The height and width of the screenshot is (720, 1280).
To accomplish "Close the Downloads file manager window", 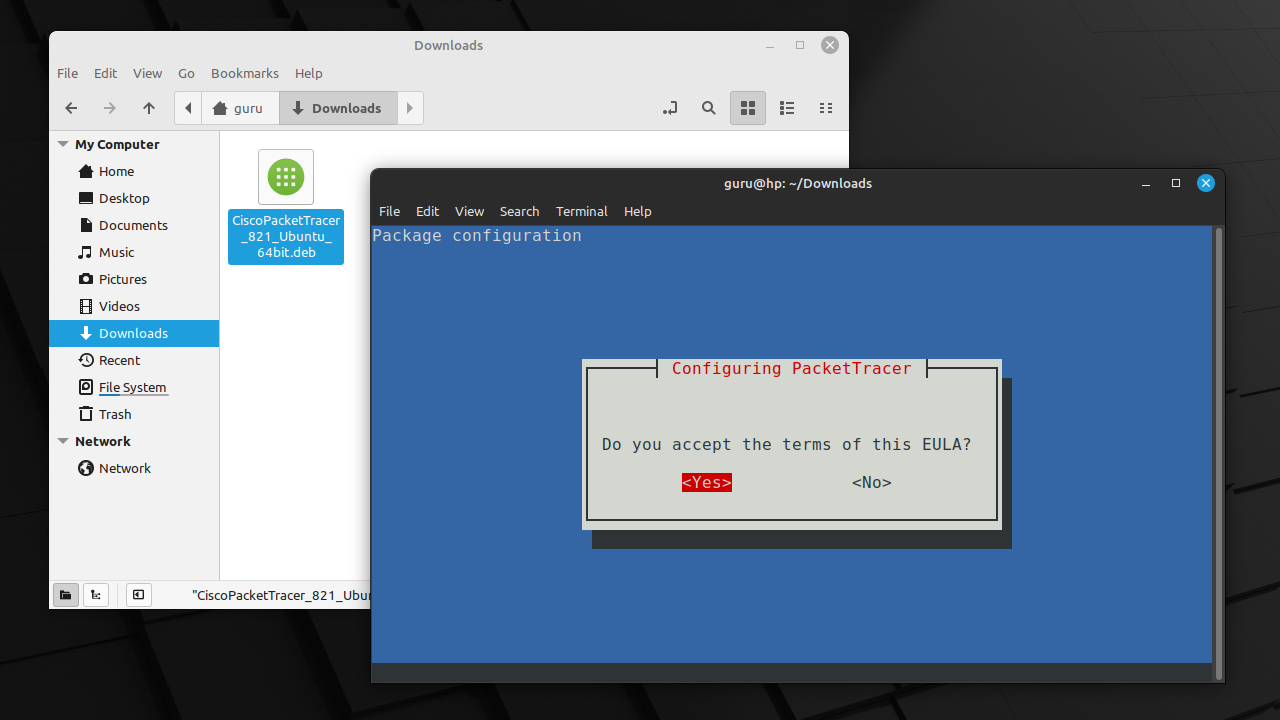I will coord(830,45).
